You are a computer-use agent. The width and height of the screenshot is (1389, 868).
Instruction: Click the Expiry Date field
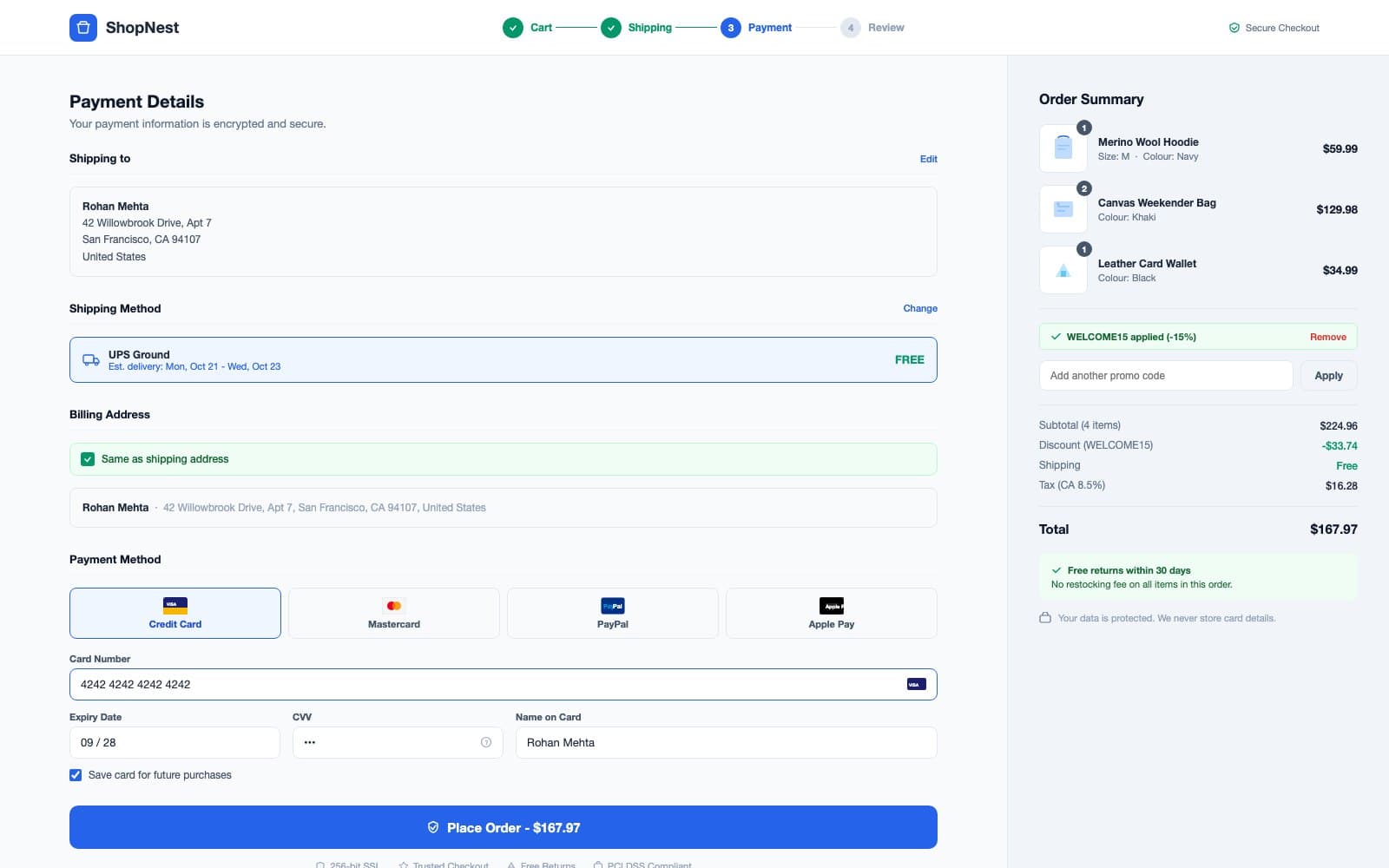click(x=174, y=742)
